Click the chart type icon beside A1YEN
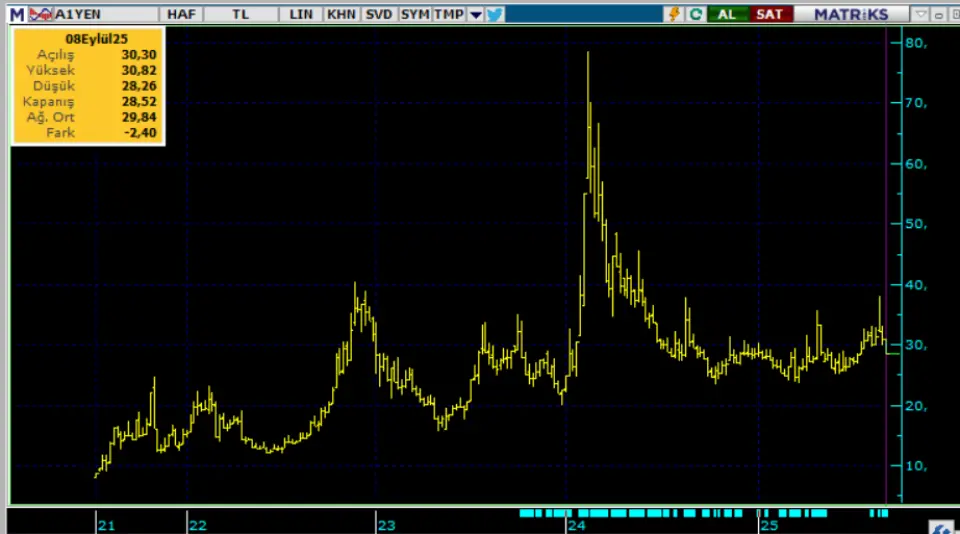The image size is (960, 534). (40, 14)
